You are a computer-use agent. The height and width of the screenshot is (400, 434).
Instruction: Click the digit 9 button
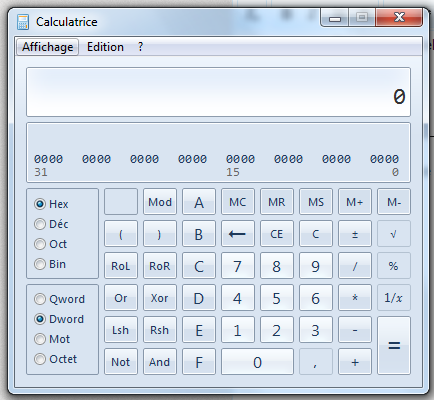316,266
